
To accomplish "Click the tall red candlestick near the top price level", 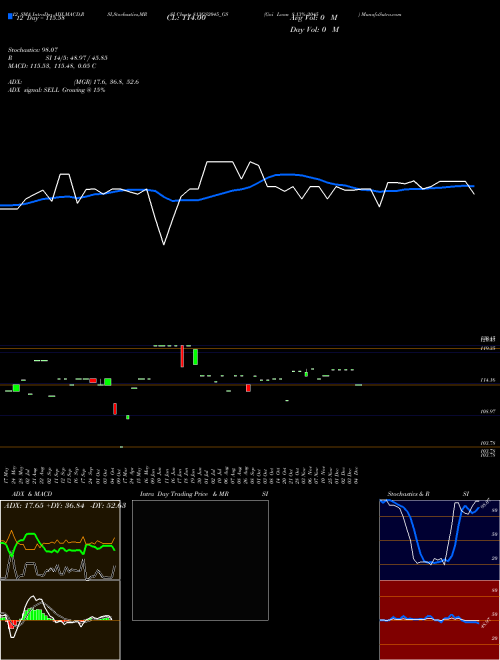I will pyautogui.click(x=182, y=356).
